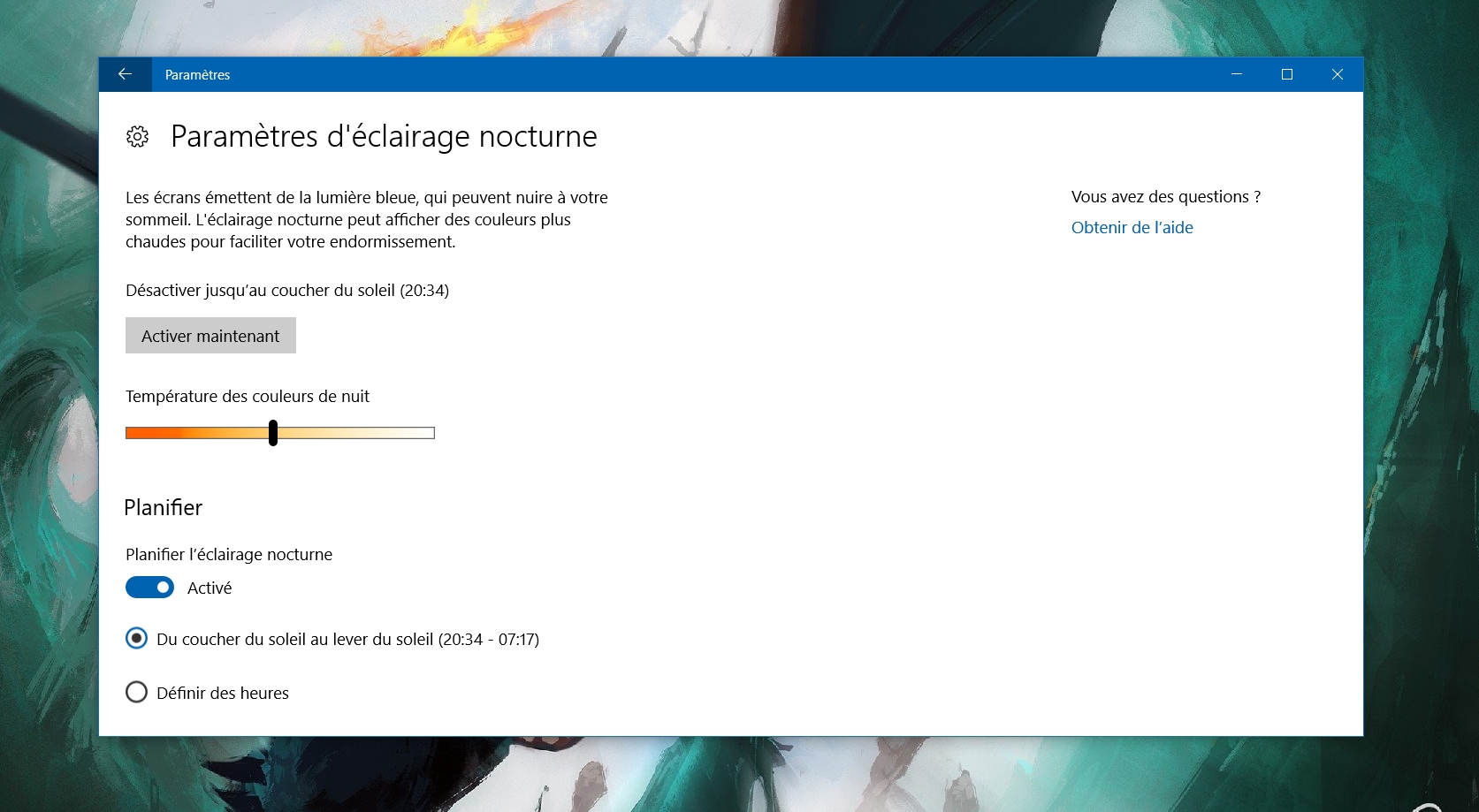
Task: Go back using the title bar arrow
Action: [x=125, y=74]
